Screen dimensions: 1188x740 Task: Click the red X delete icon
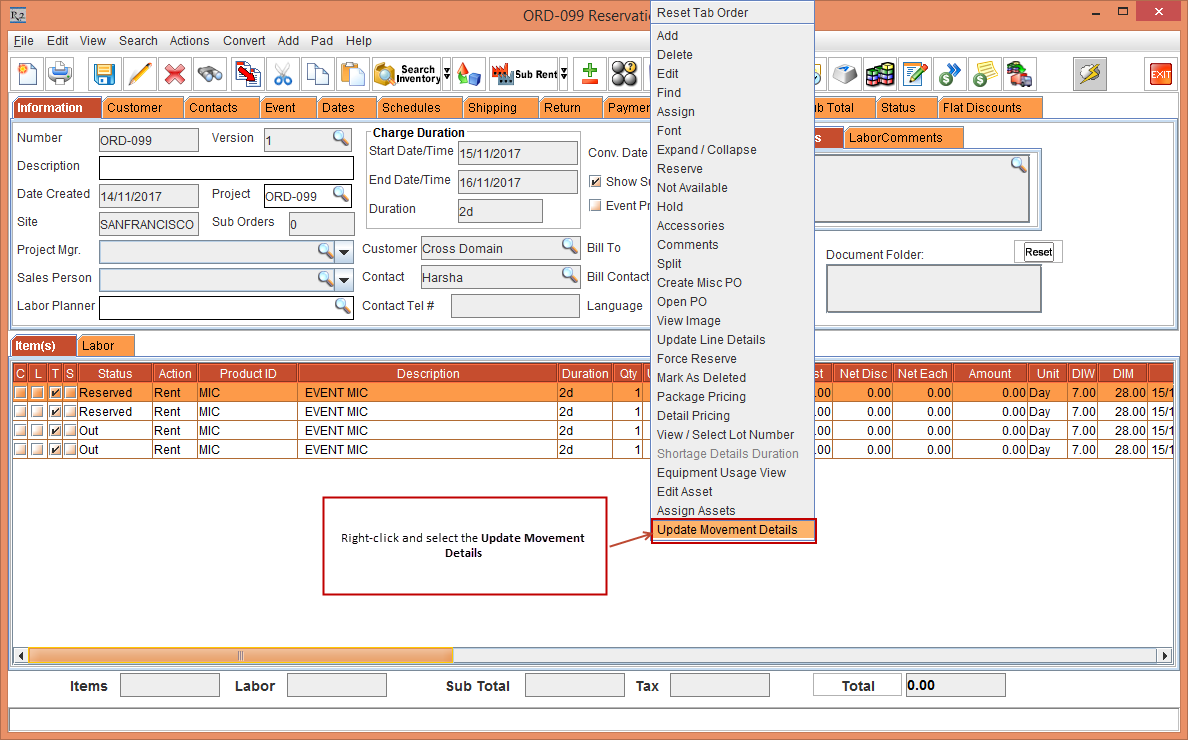tap(175, 74)
